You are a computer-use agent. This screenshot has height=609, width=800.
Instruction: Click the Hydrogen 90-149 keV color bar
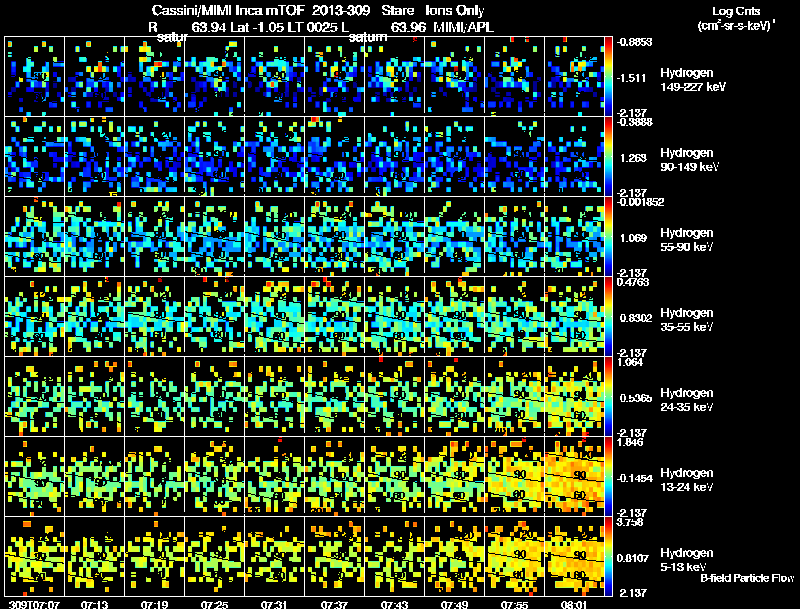[x=608, y=156]
